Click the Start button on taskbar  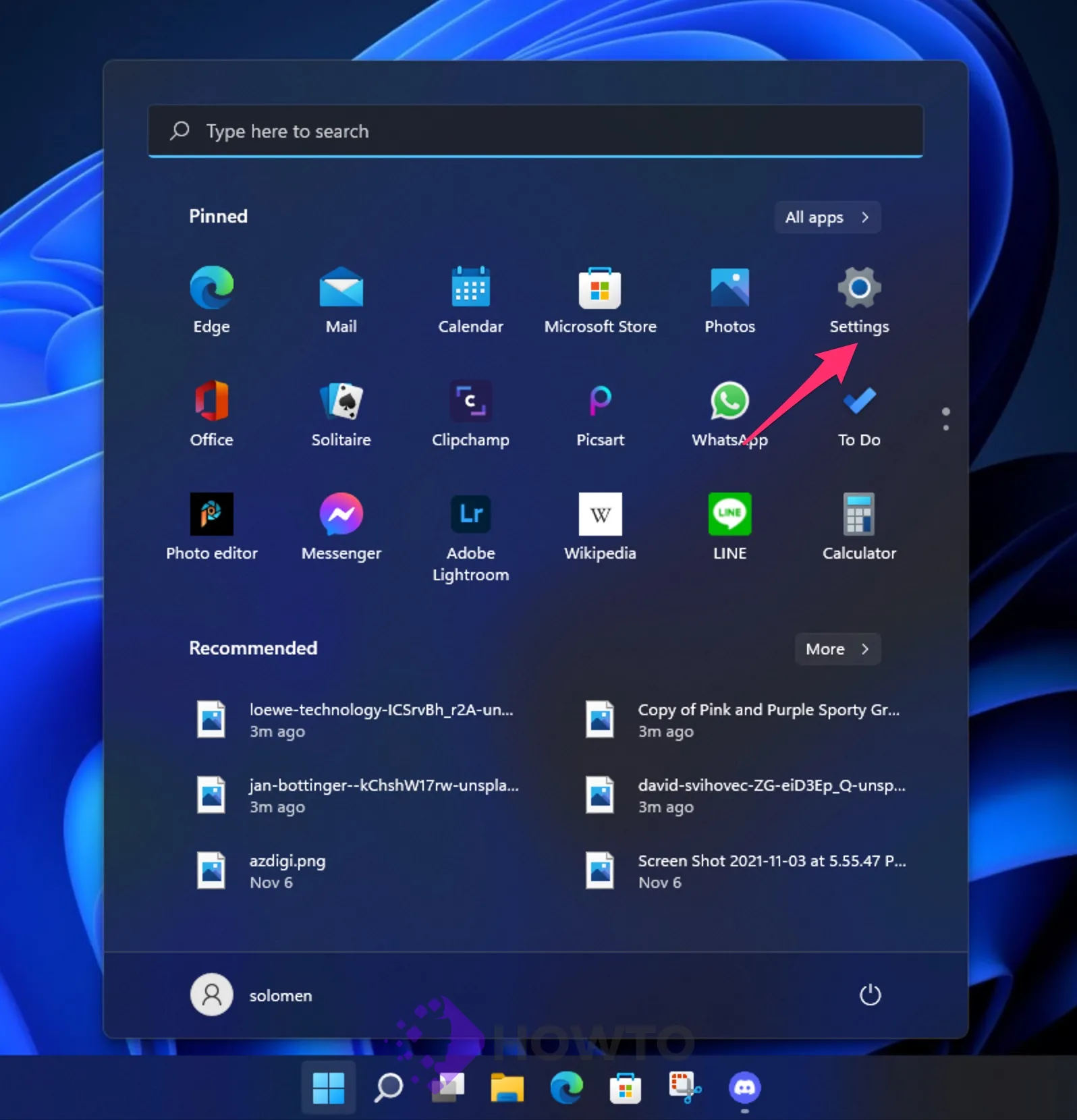(x=329, y=1088)
